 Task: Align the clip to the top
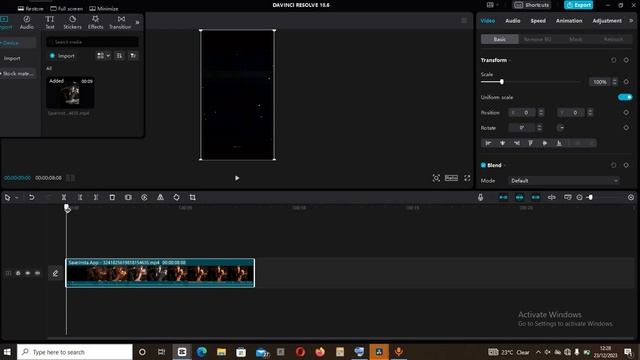click(x=530, y=143)
